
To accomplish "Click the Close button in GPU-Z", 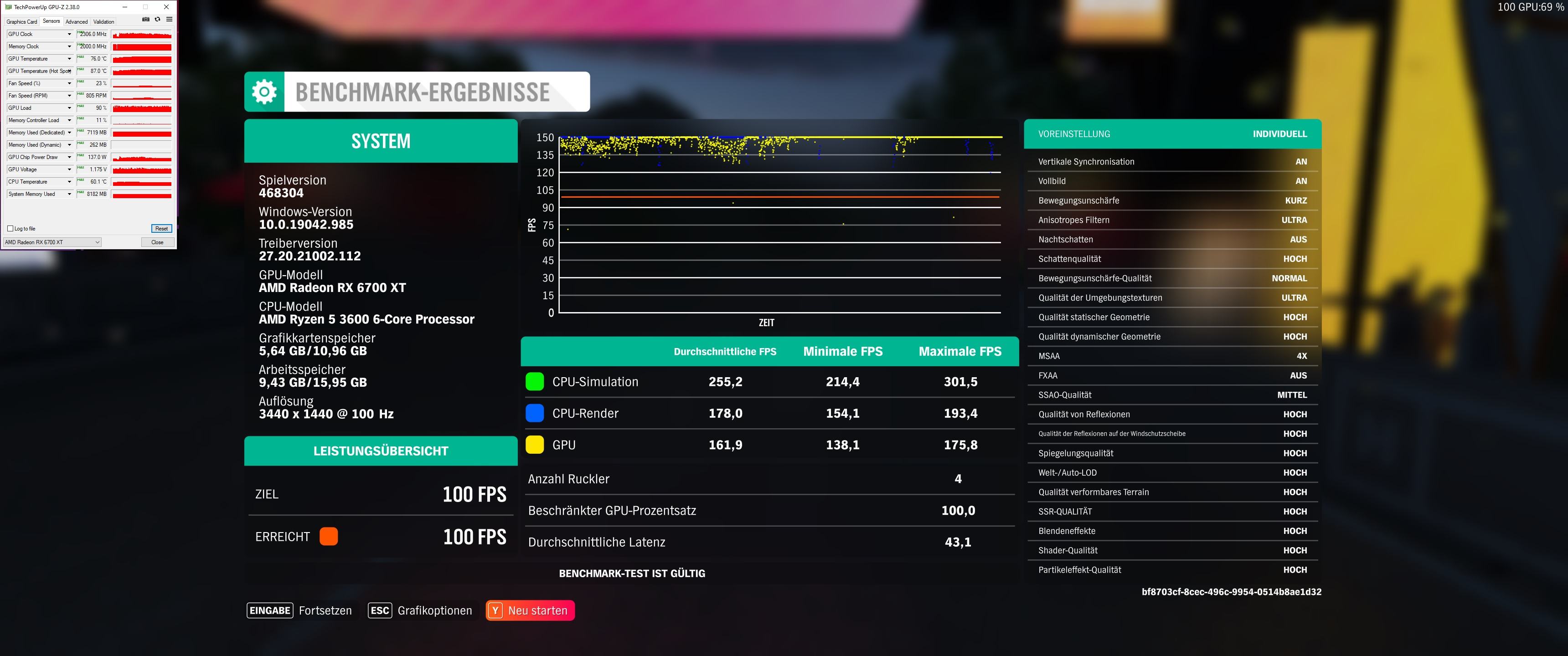I will [x=157, y=242].
